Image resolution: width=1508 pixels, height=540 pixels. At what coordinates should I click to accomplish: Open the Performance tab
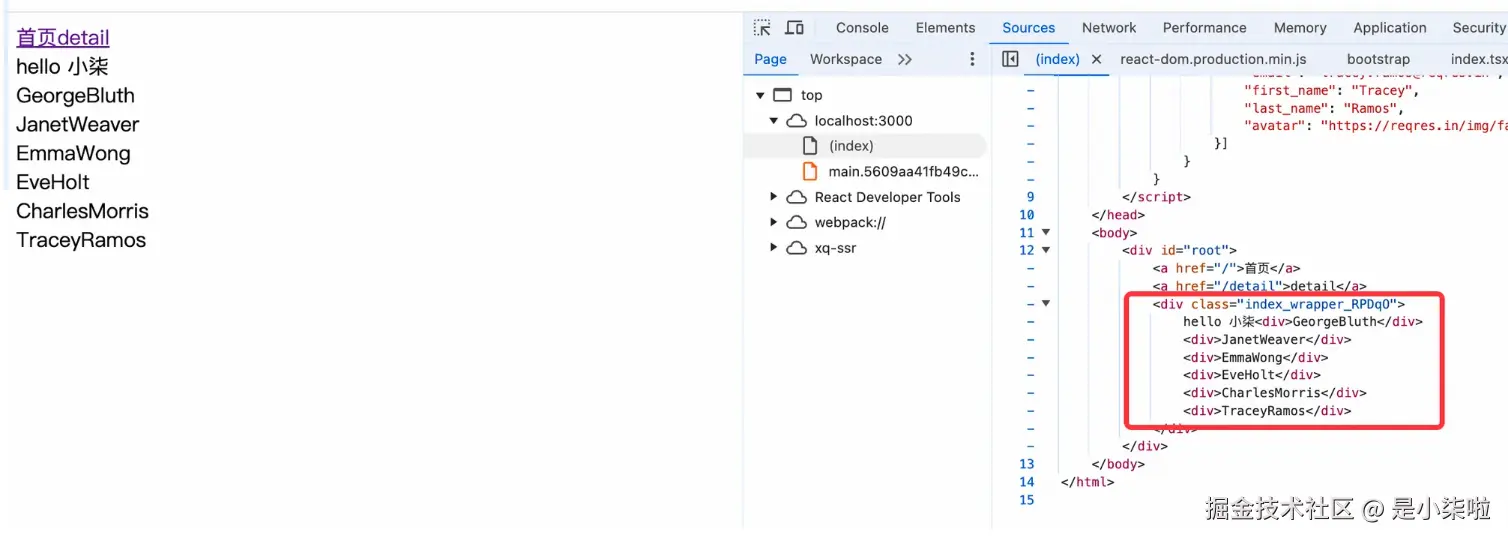tap(1204, 28)
